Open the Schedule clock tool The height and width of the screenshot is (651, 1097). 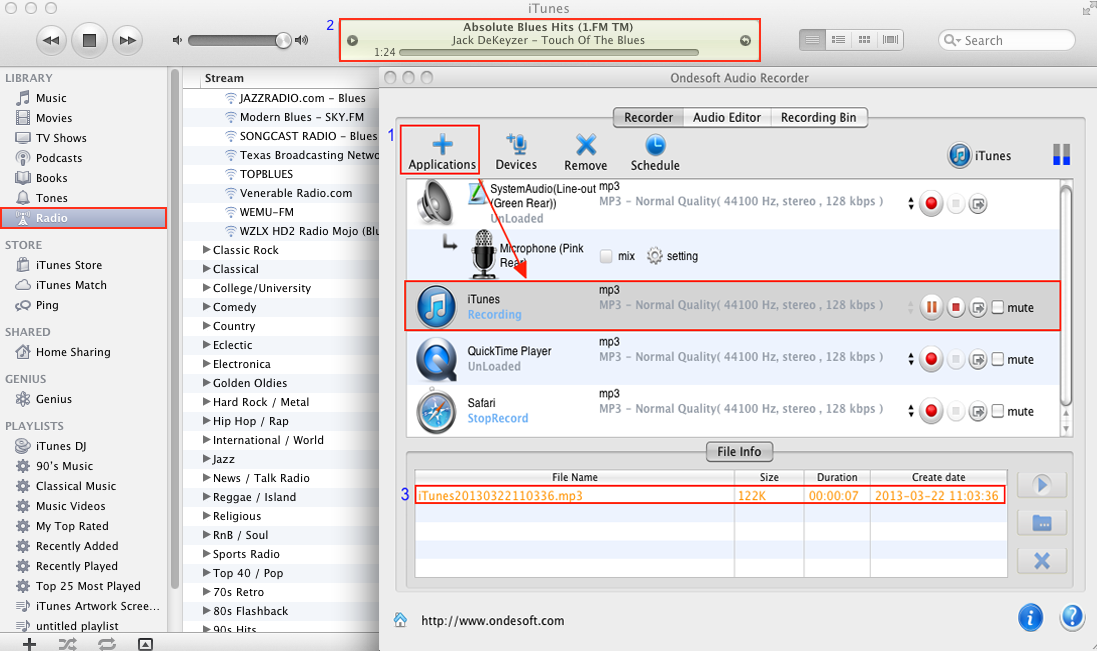click(655, 145)
